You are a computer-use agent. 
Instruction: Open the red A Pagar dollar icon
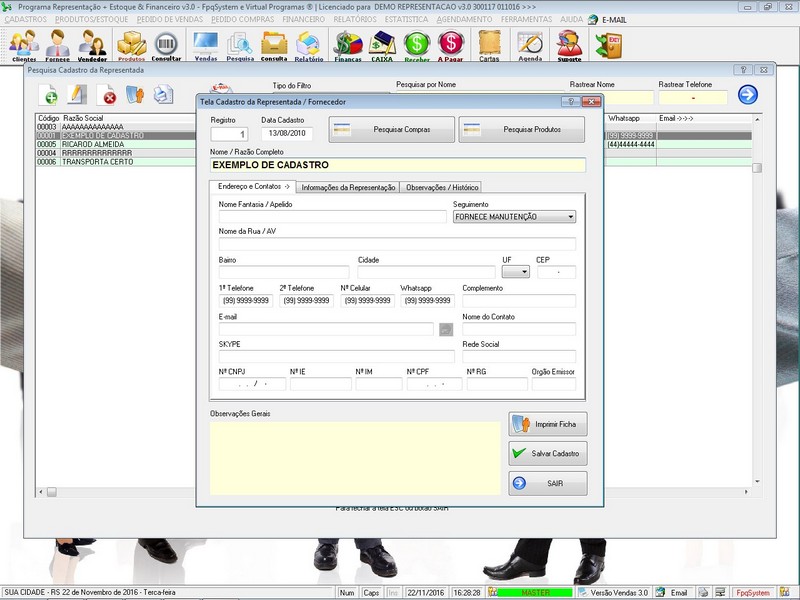[451, 45]
